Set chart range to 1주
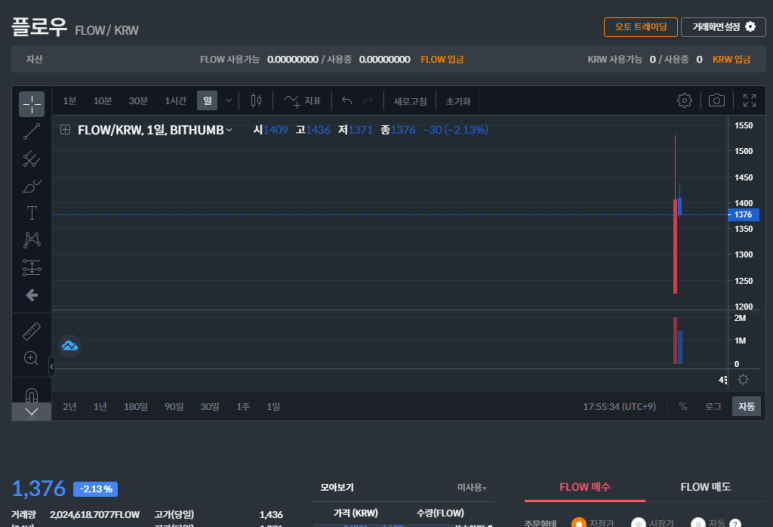The height and width of the screenshot is (527, 773). (243, 407)
